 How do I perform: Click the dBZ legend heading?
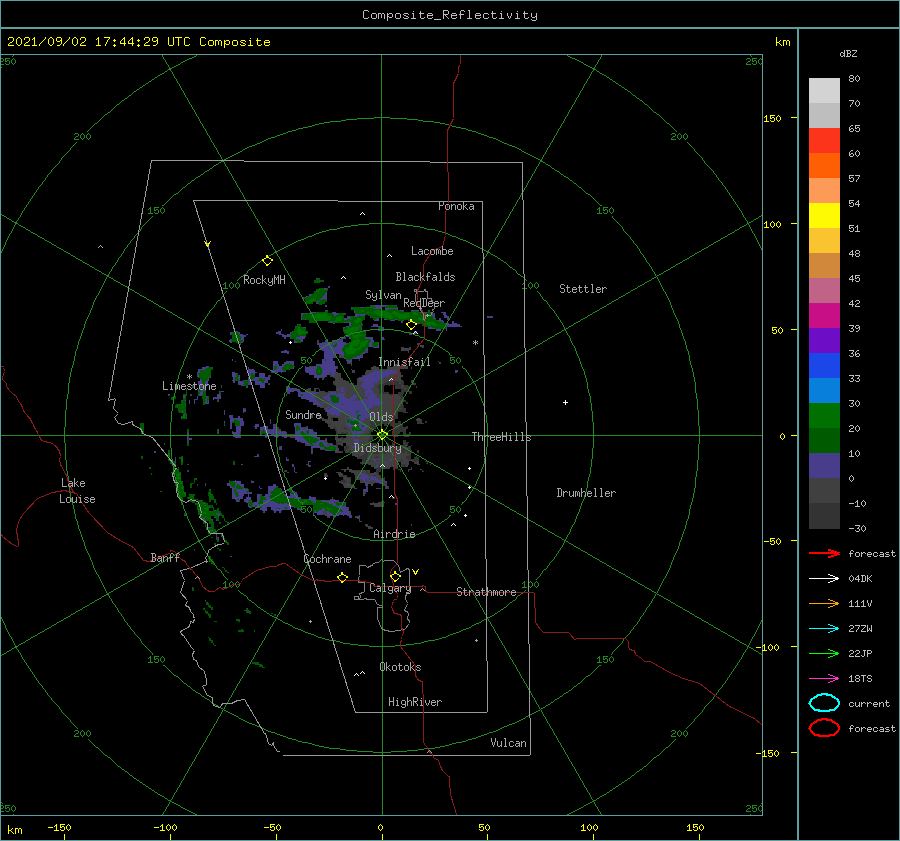(x=848, y=53)
